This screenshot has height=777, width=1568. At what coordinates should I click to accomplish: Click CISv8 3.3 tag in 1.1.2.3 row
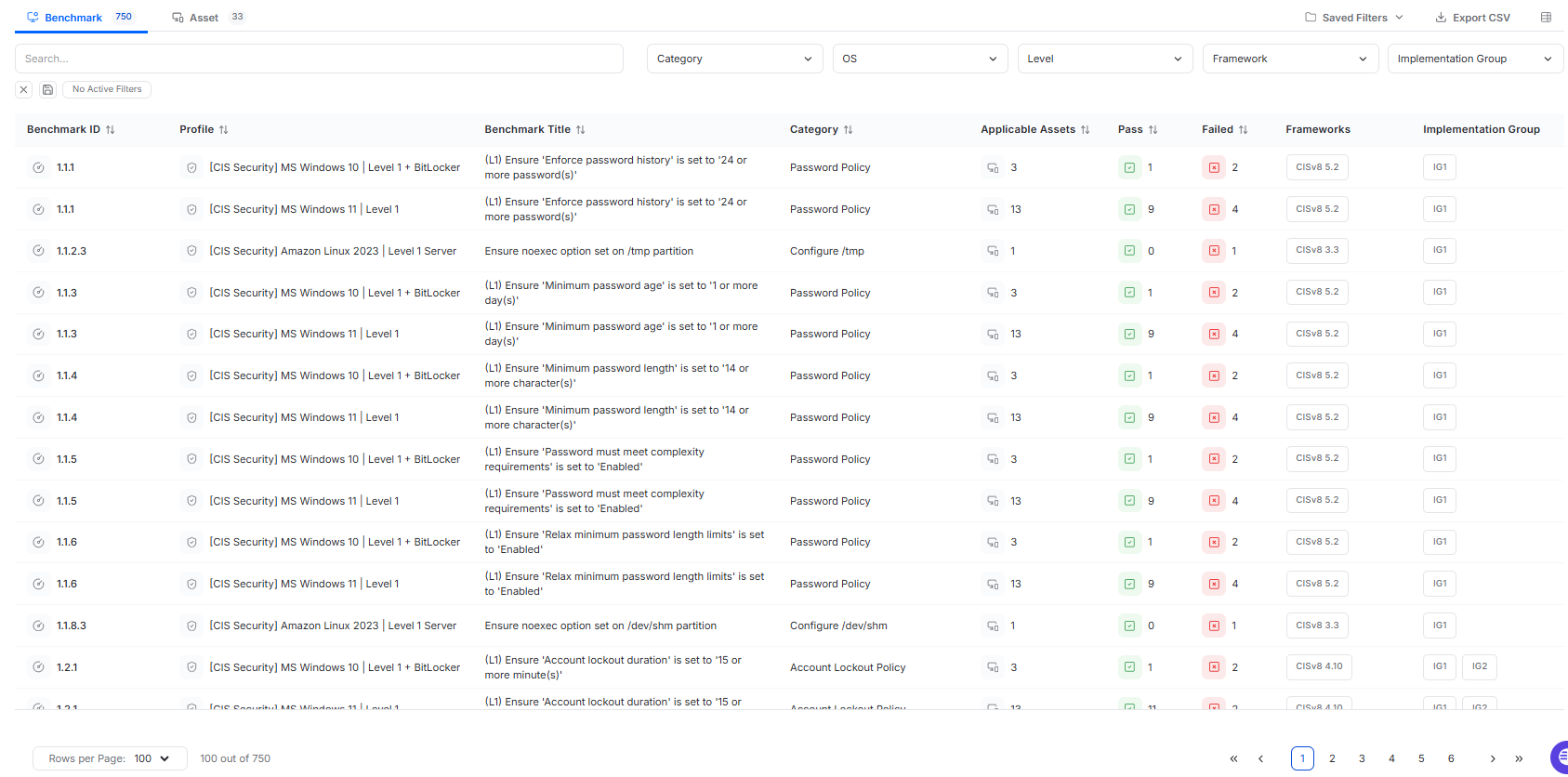(1317, 250)
